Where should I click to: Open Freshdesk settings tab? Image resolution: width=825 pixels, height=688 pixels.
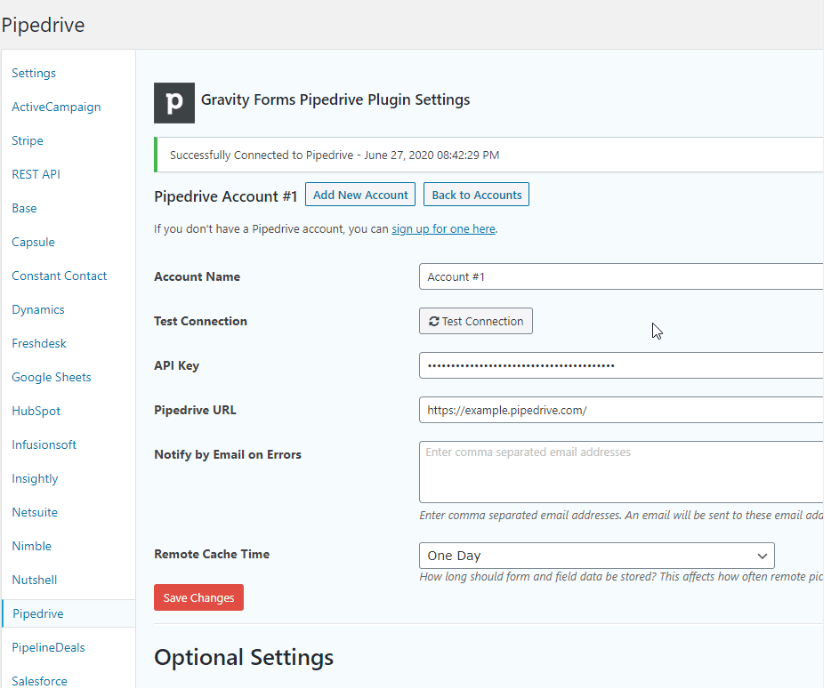[39, 343]
